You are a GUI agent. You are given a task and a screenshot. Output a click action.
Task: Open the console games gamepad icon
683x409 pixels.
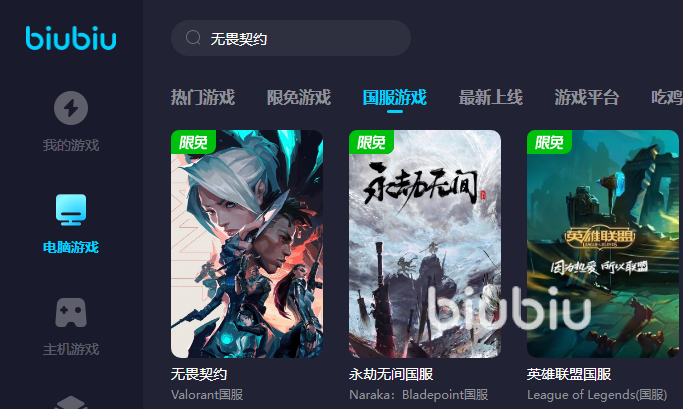click(x=71, y=312)
